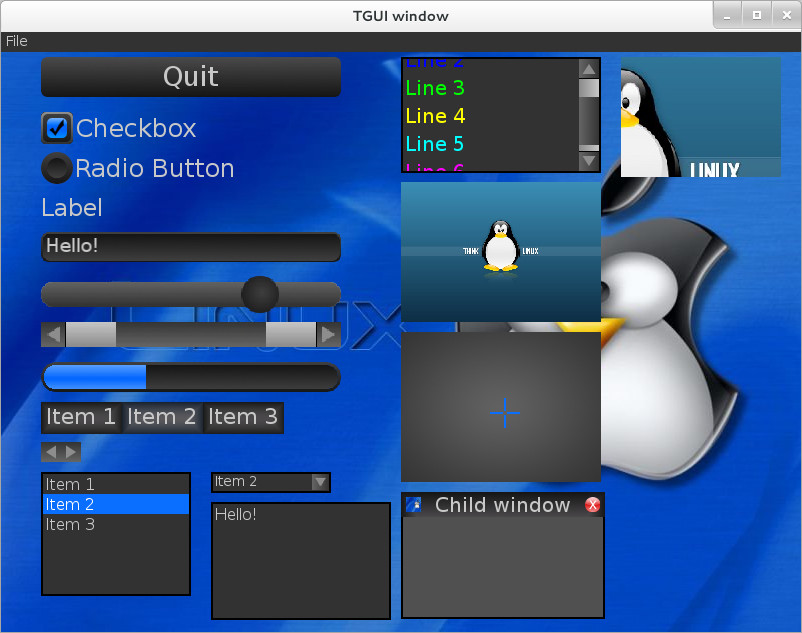
Task: Select Item 3 in the list box
Action: click(x=116, y=524)
